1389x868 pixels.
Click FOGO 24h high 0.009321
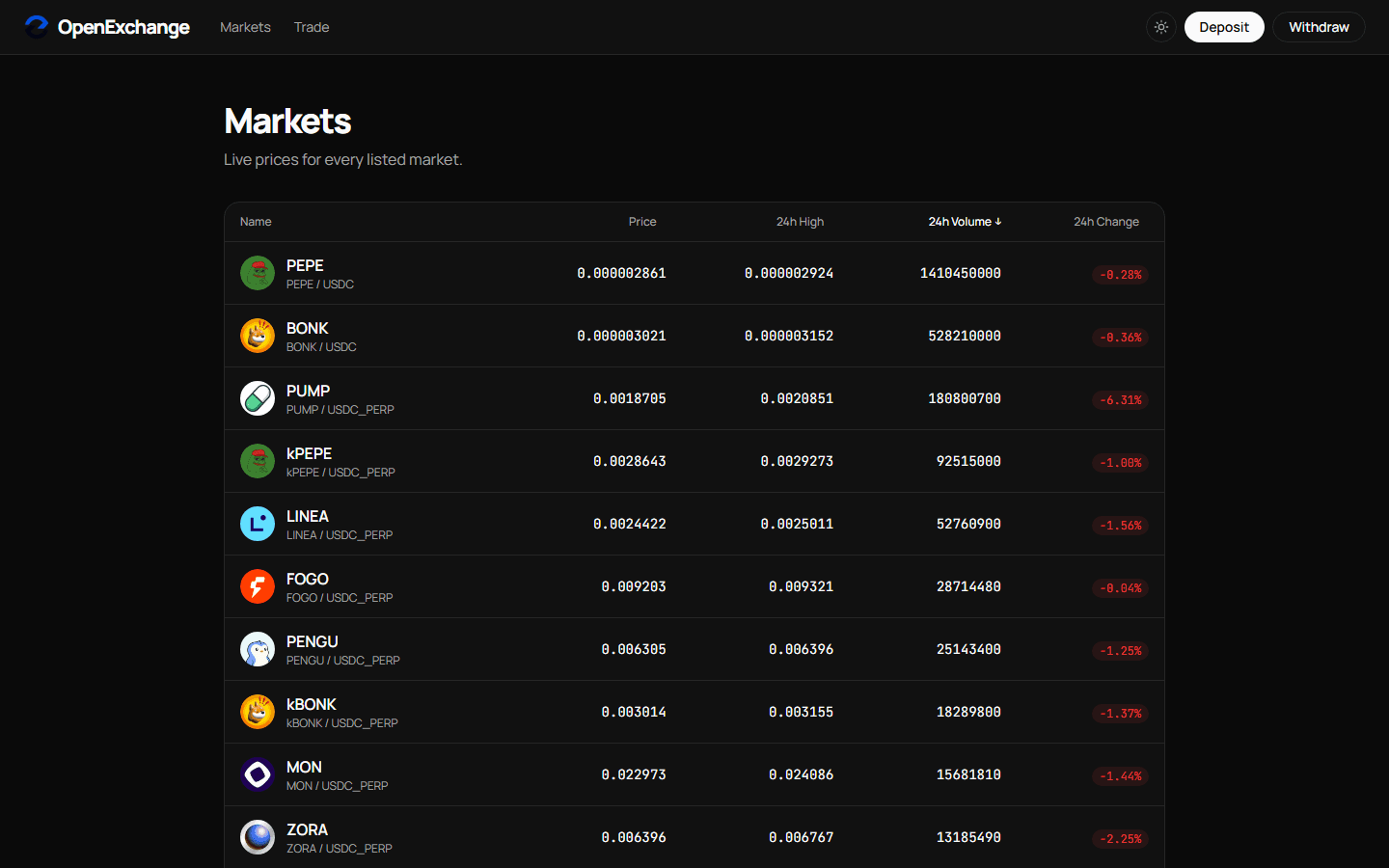point(802,587)
